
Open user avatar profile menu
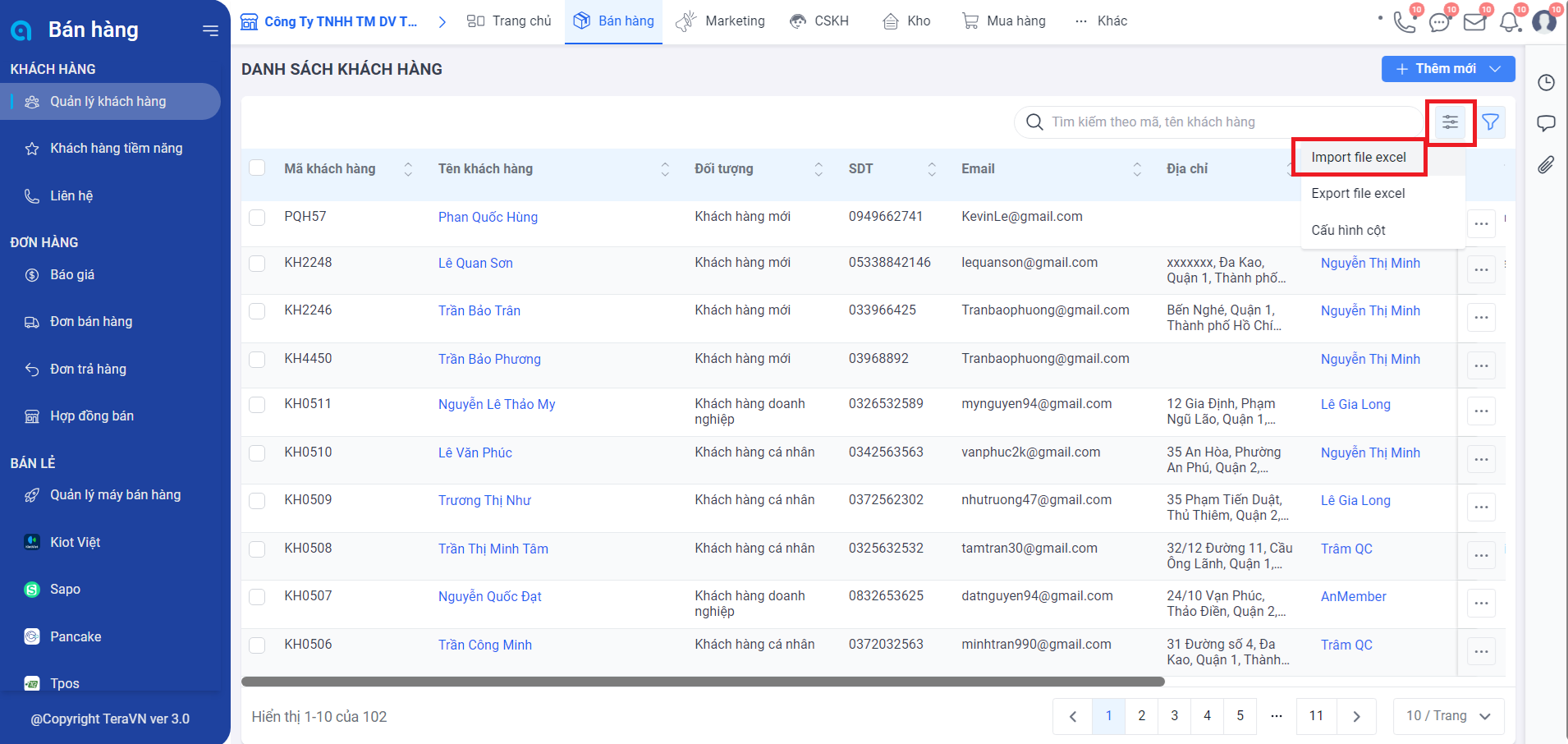pos(1544,21)
